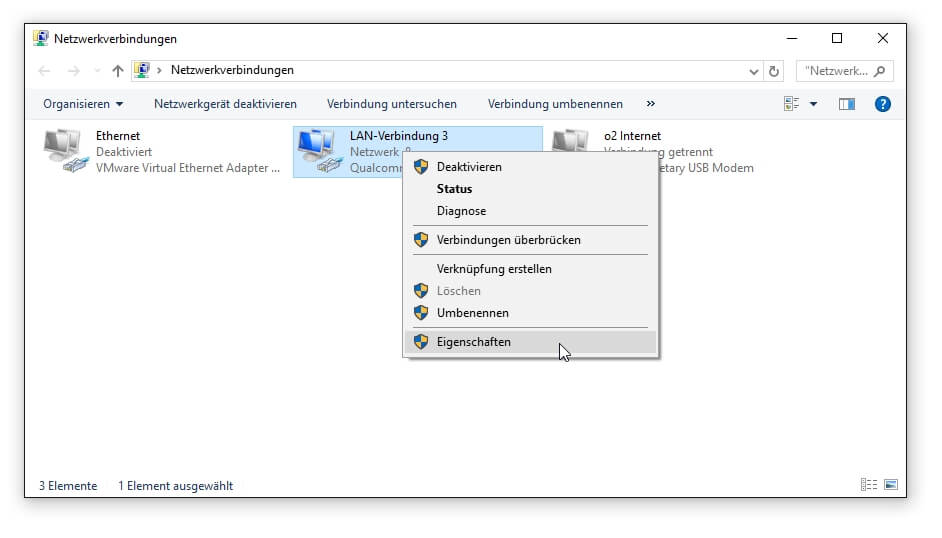Expand the address bar history dropdown
Screen dimensions: 942x538
(754, 71)
